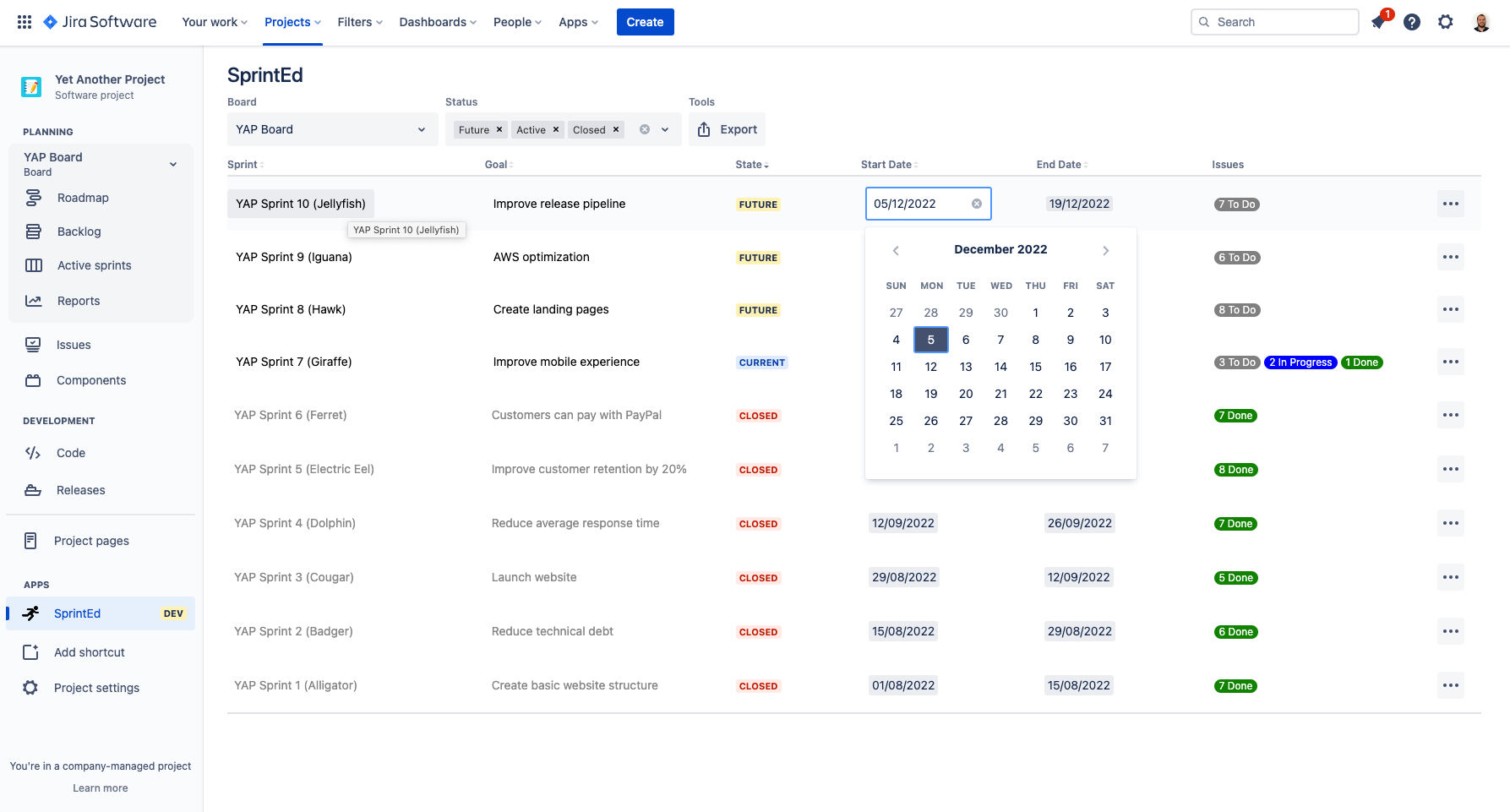Go to previous month in calendar

pos(896,250)
